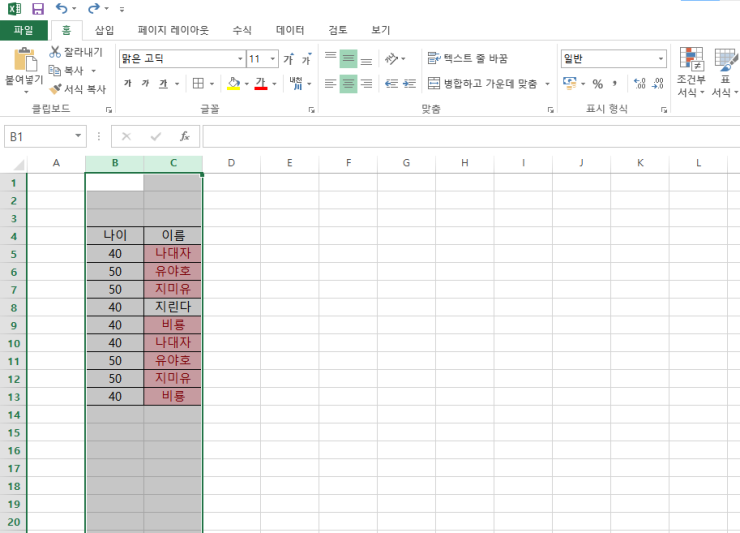Image resolution: width=740 pixels, height=533 pixels.
Task: Click the Increase Decimal icon
Action: point(639,84)
